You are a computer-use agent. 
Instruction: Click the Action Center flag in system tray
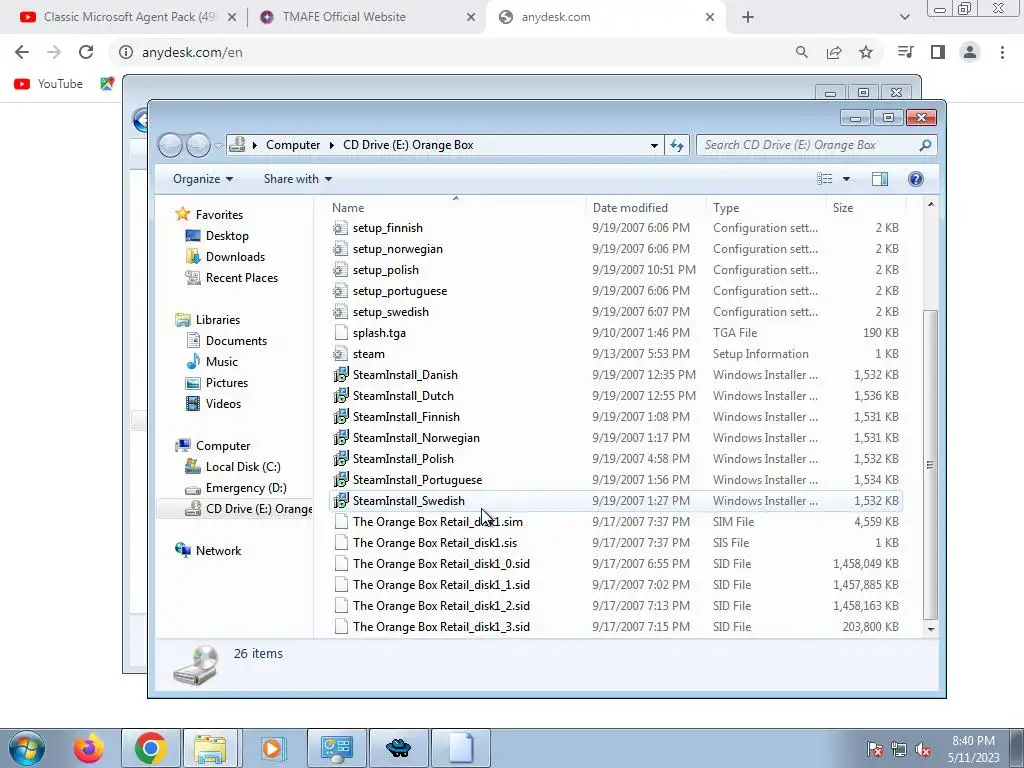click(x=875, y=749)
